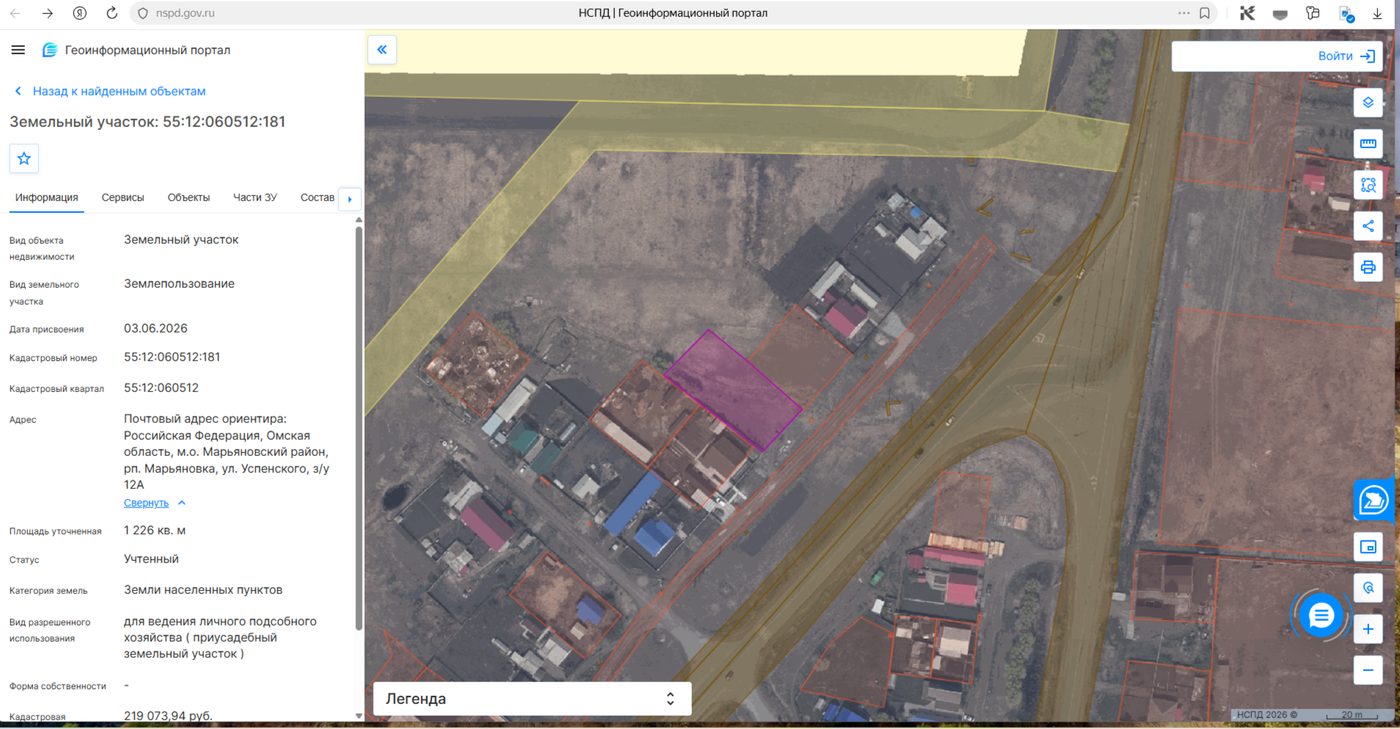The image size is (1400, 729).
Task: Zoom in on the map
Action: coord(1368,630)
